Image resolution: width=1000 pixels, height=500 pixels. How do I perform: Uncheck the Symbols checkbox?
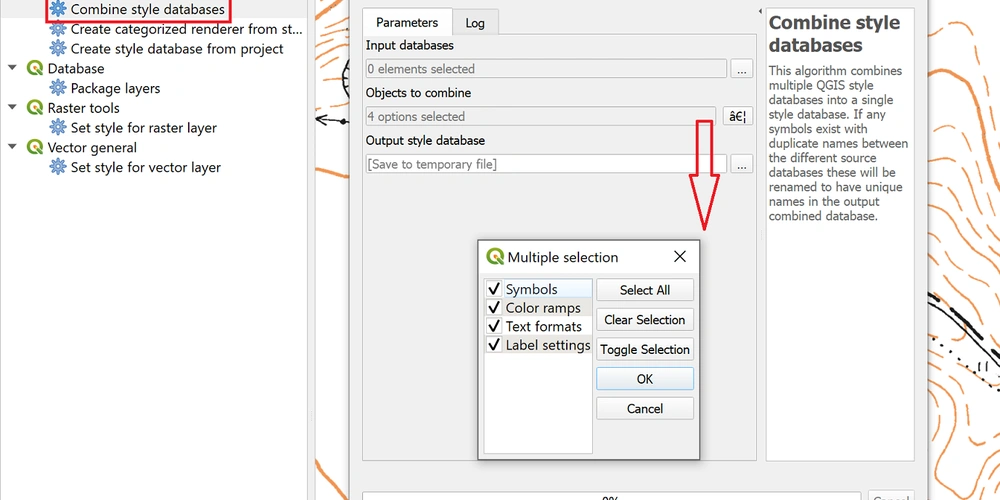tap(494, 290)
